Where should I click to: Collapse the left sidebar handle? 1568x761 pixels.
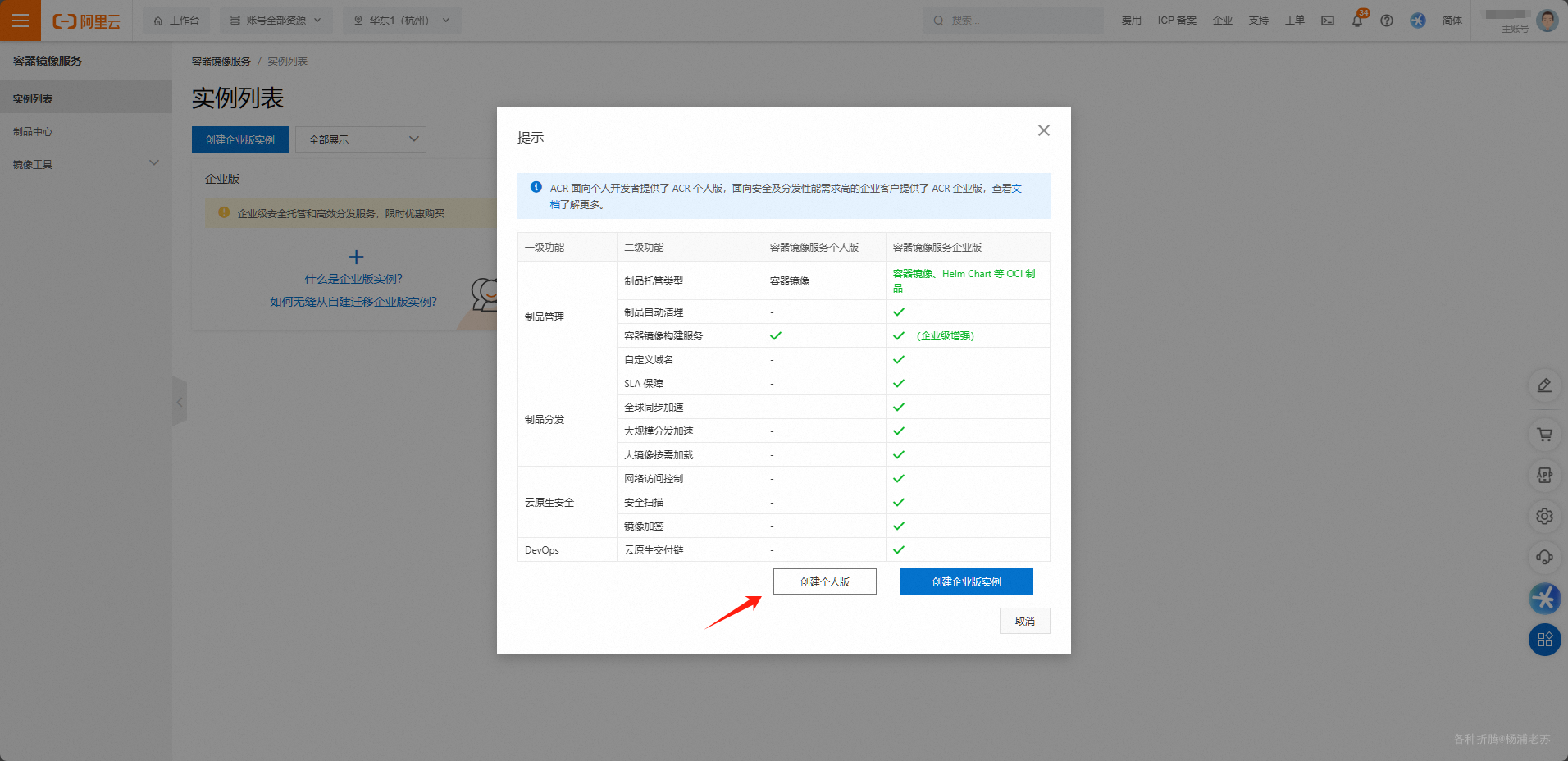tap(180, 402)
